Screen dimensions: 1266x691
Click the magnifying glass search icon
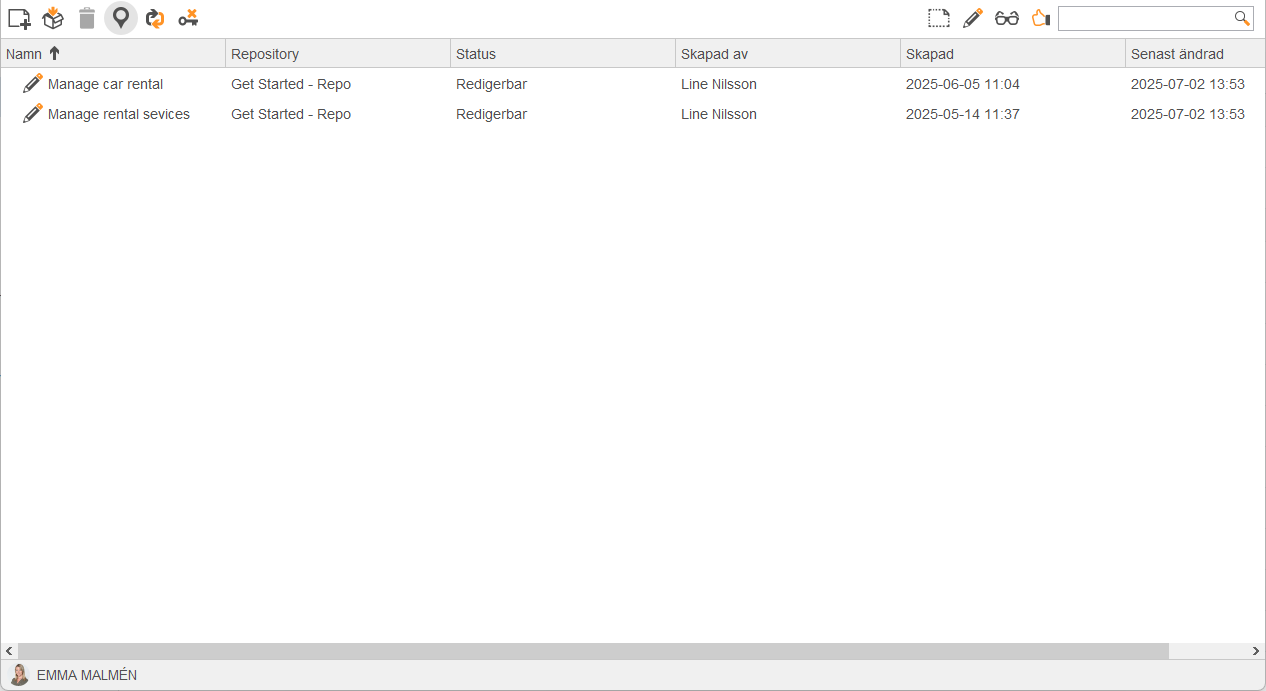[1242, 18]
